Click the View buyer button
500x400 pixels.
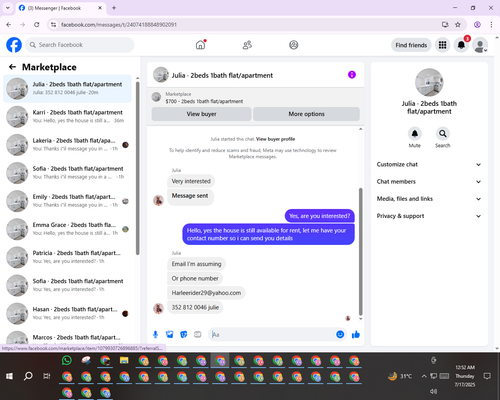(x=201, y=114)
